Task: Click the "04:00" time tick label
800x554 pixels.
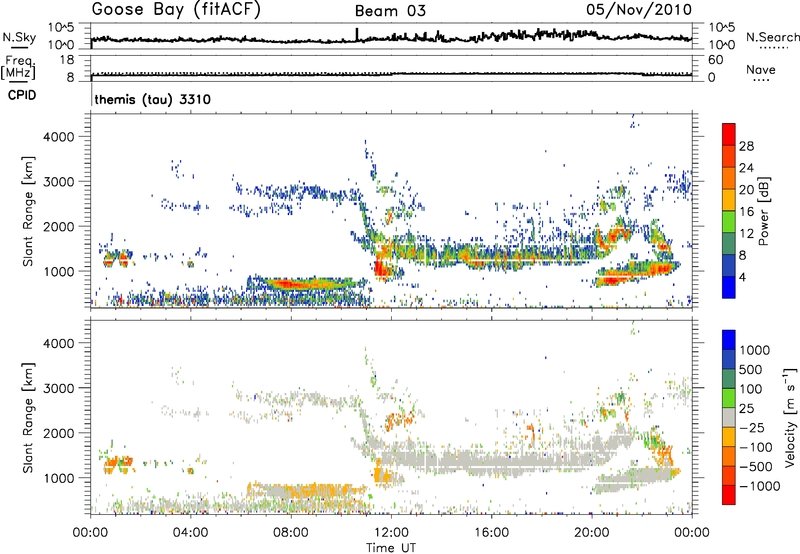Action: [190, 533]
